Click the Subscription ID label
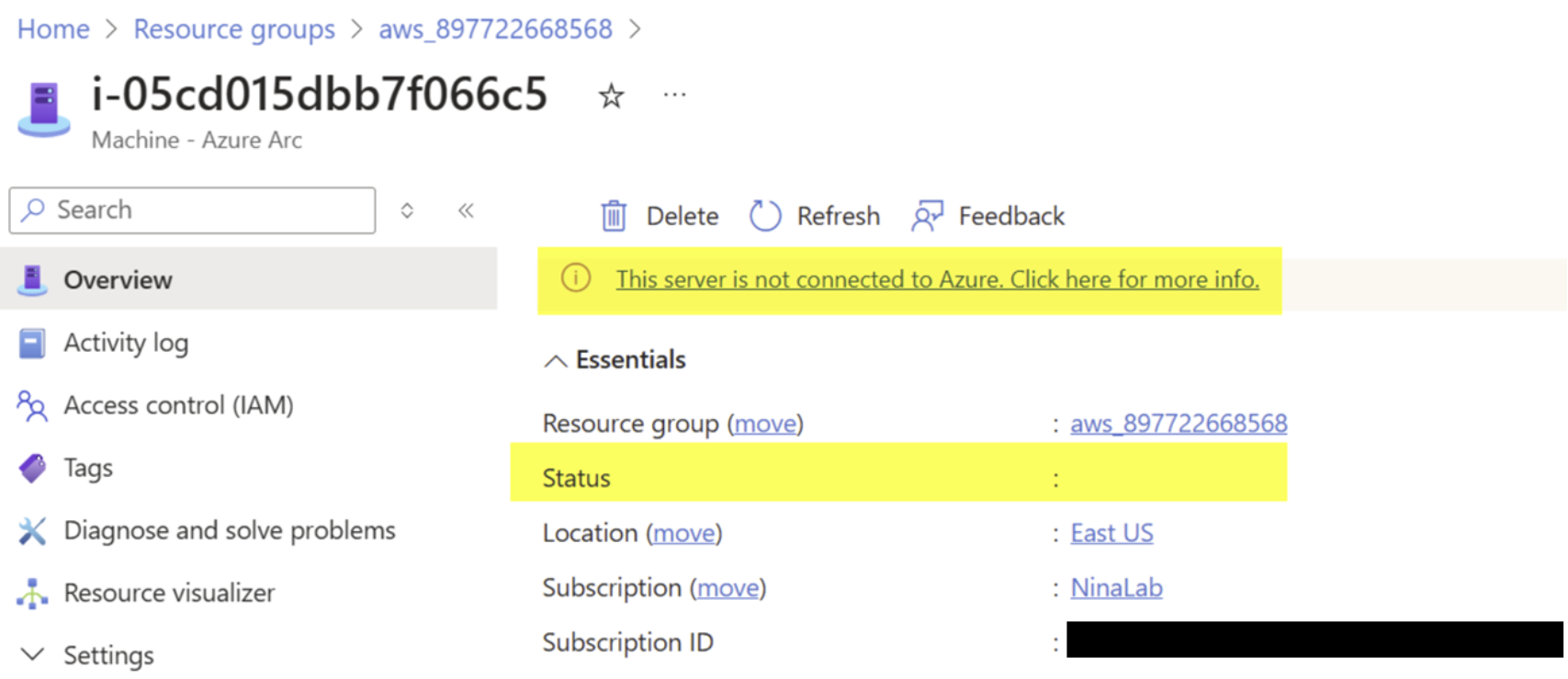 tap(627, 643)
